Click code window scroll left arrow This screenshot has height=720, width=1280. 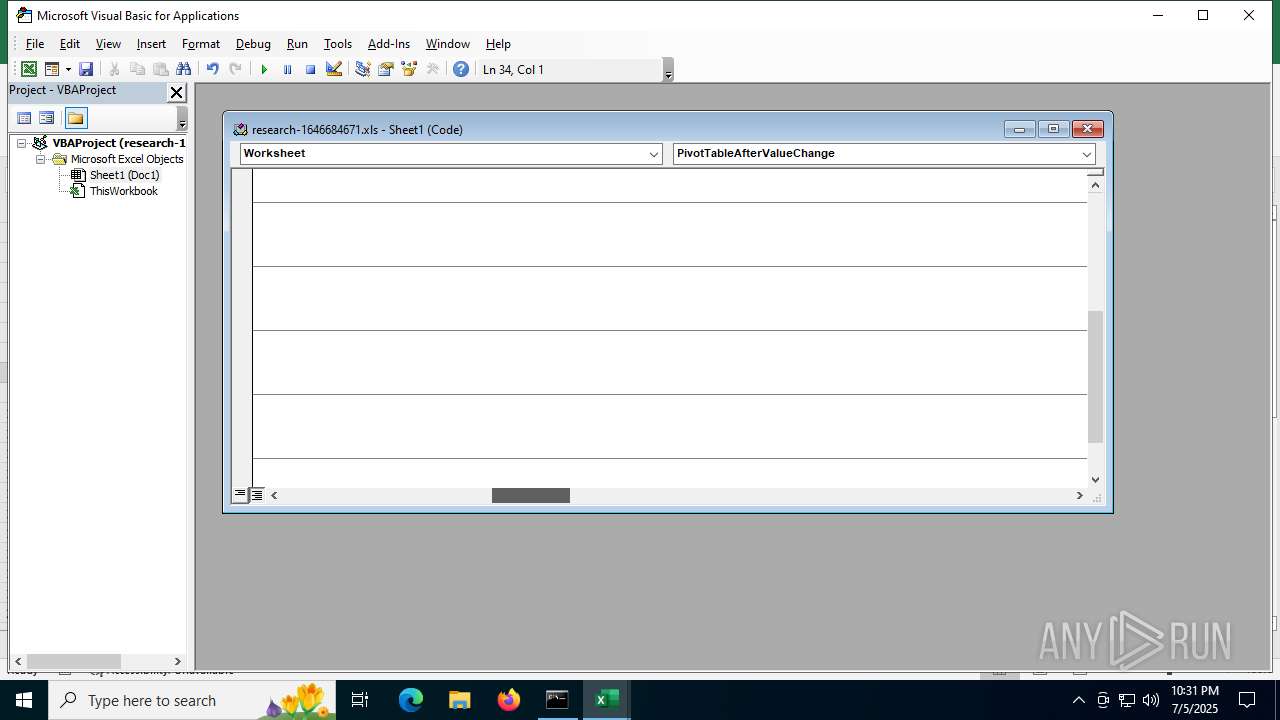pyautogui.click(x=274, y=495)
